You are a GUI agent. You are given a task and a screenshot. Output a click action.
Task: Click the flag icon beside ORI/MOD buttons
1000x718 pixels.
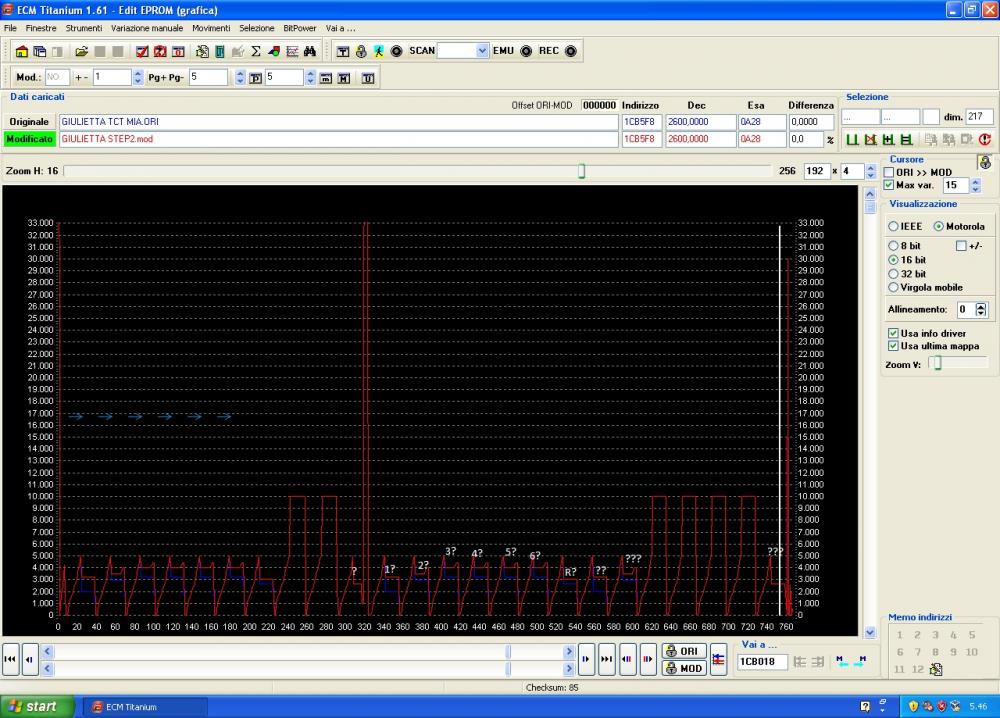tap(718, 660)
